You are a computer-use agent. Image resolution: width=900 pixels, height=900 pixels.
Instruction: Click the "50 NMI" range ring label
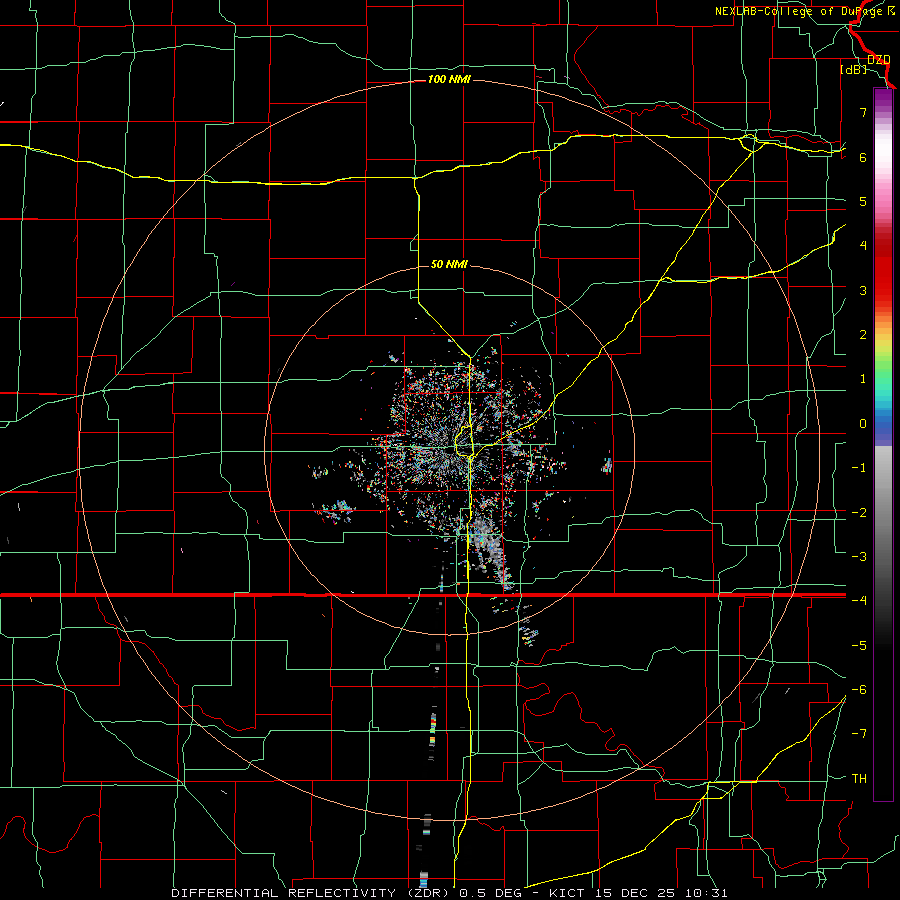point(449,264)
